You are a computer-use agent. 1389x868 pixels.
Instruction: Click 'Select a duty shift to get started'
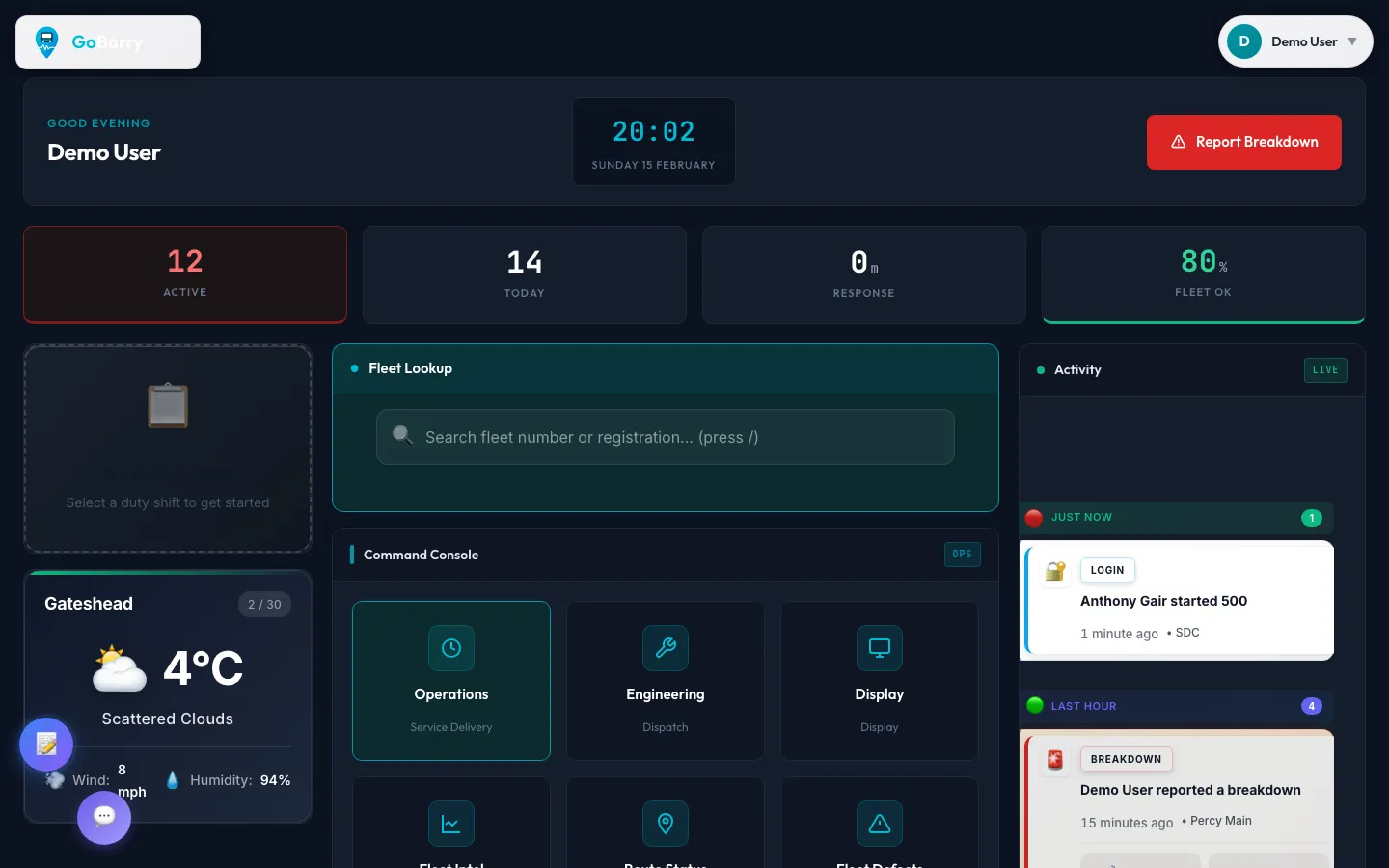(x=168, y=502)
